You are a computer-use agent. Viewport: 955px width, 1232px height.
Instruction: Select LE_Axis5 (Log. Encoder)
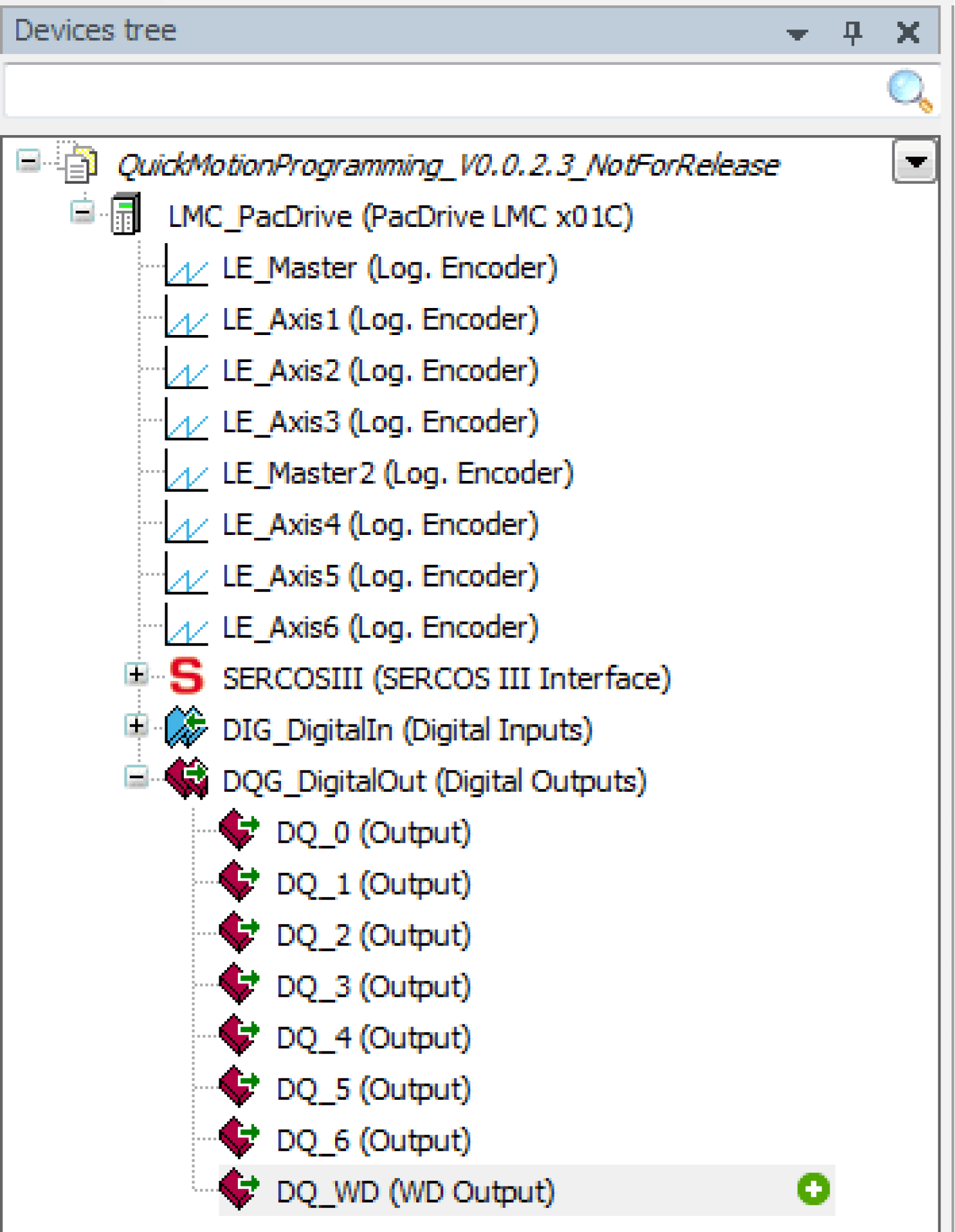tap(380, 576)
